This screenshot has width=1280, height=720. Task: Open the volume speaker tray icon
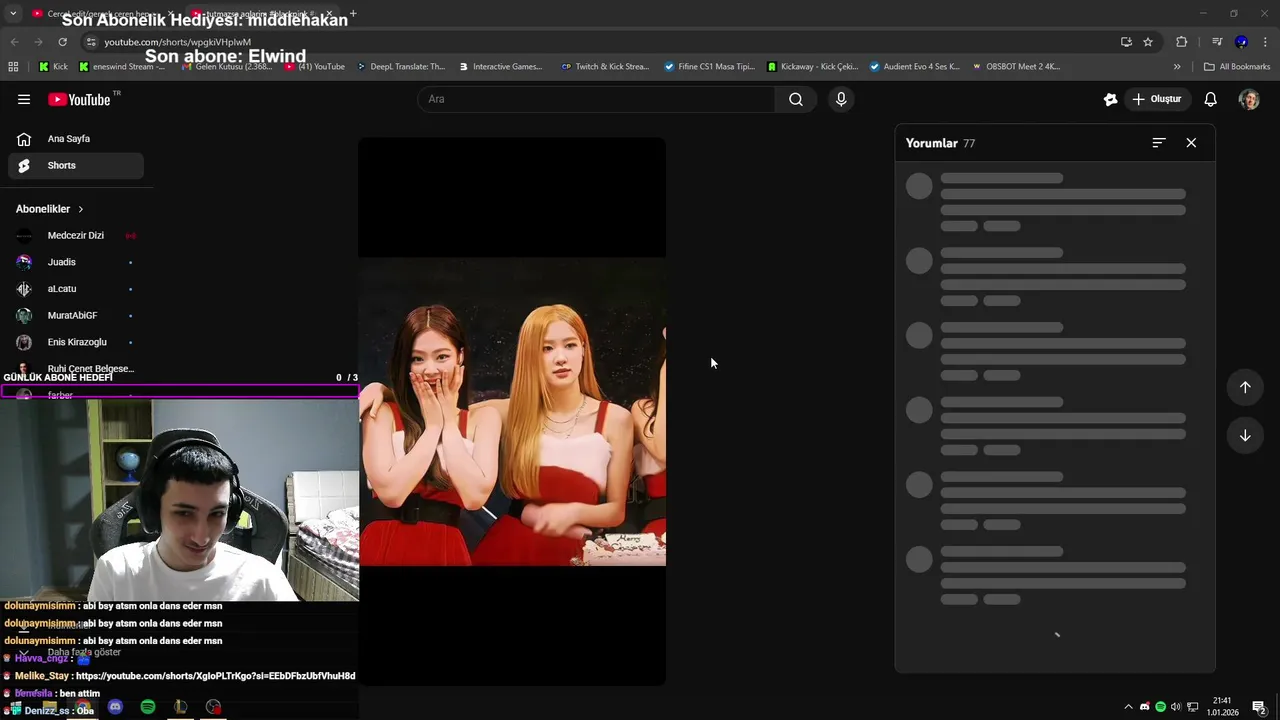point(1176,707)
